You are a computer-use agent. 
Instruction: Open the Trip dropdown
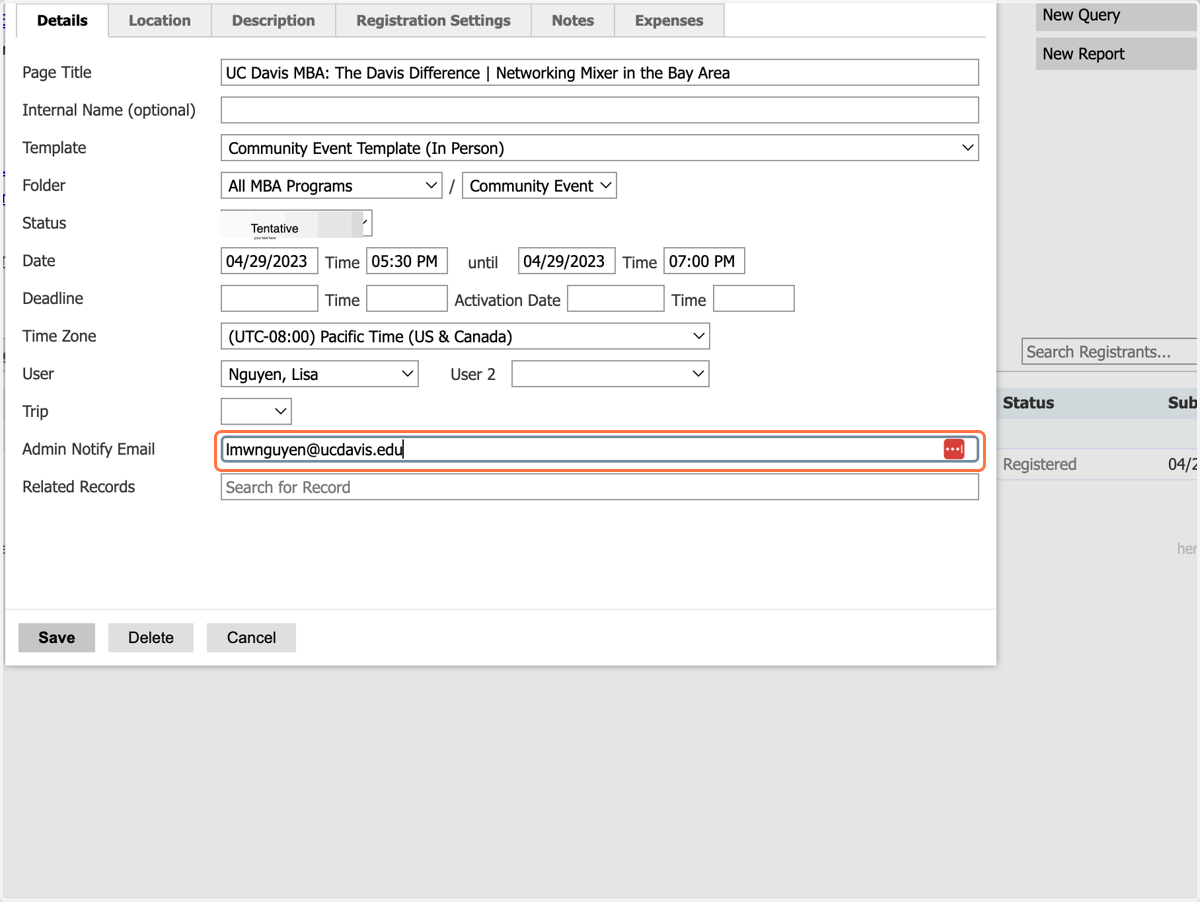pos(256,412)
